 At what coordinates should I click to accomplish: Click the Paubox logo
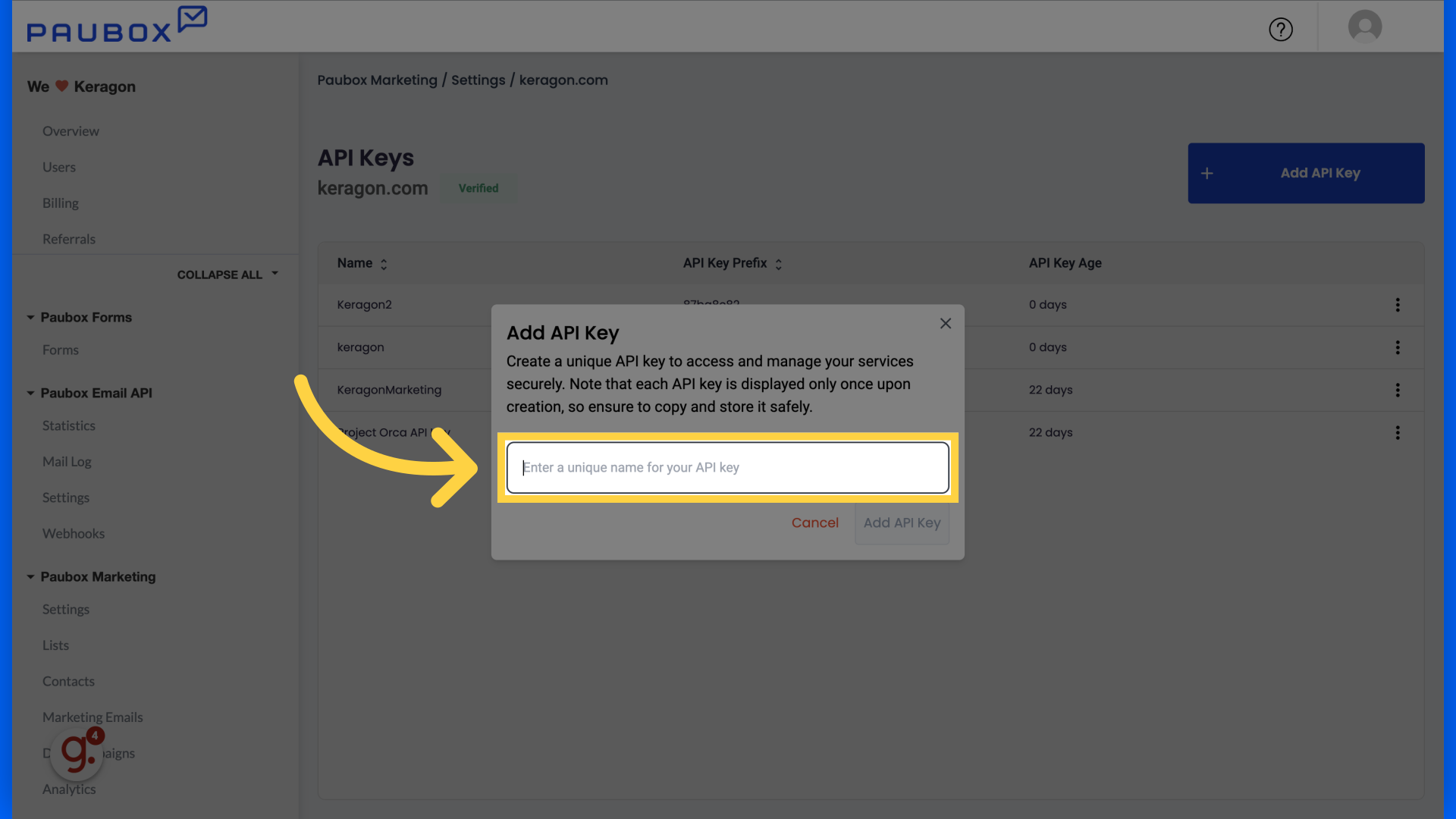[117, 25]
